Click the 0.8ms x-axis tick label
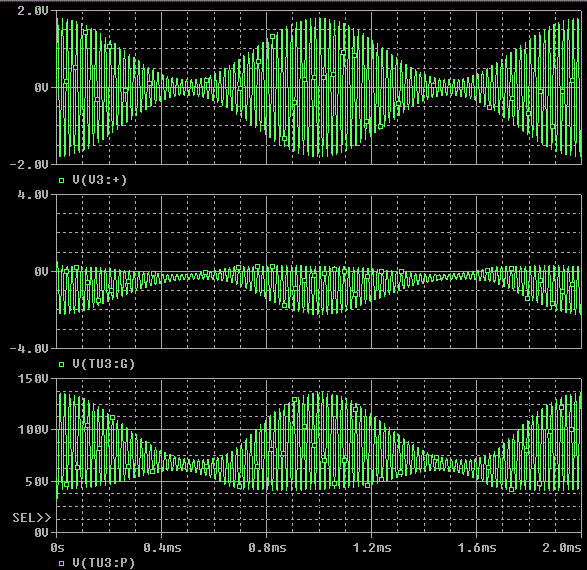 coord(267,548)
